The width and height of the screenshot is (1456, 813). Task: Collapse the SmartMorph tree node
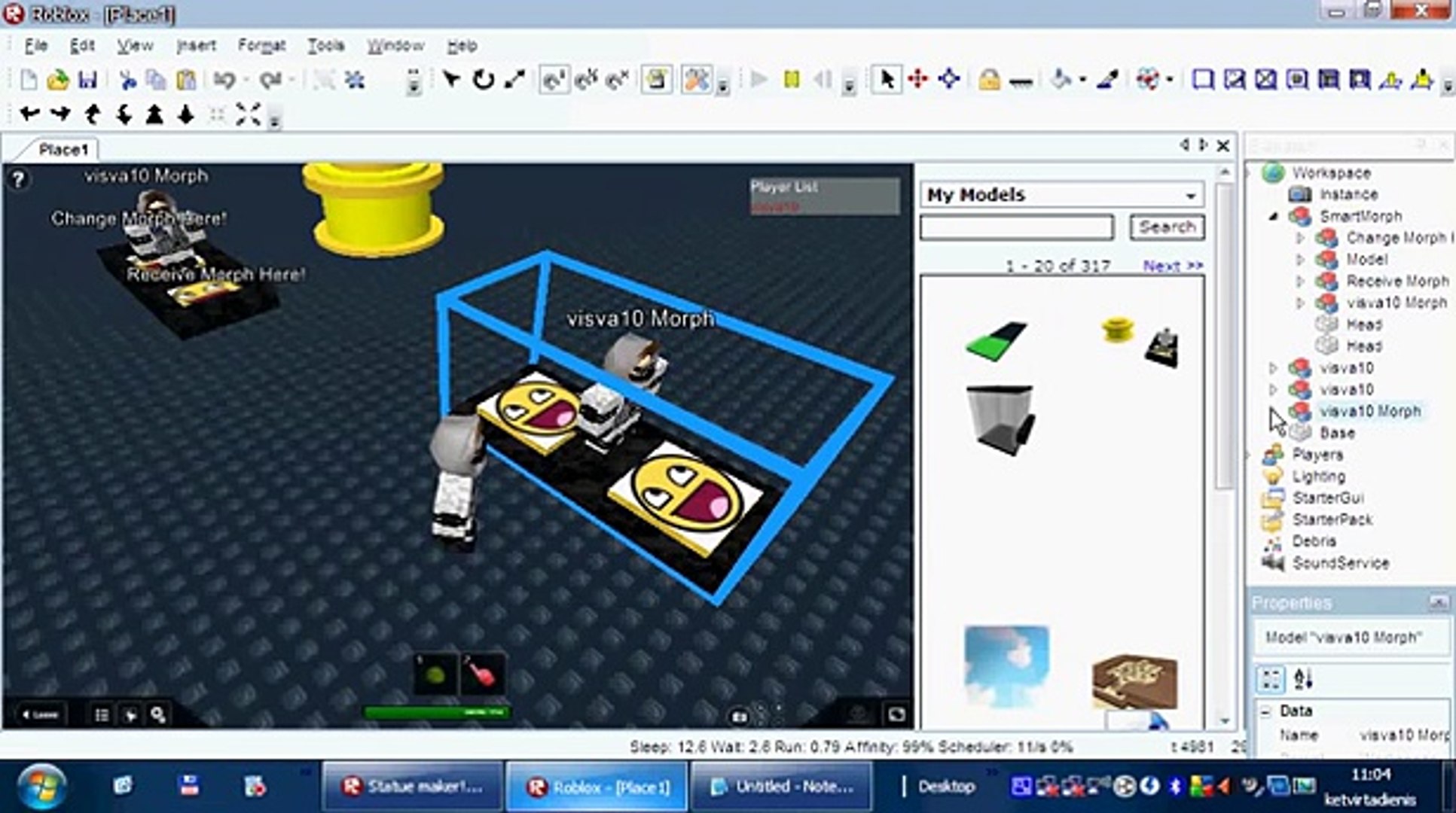1274,217
